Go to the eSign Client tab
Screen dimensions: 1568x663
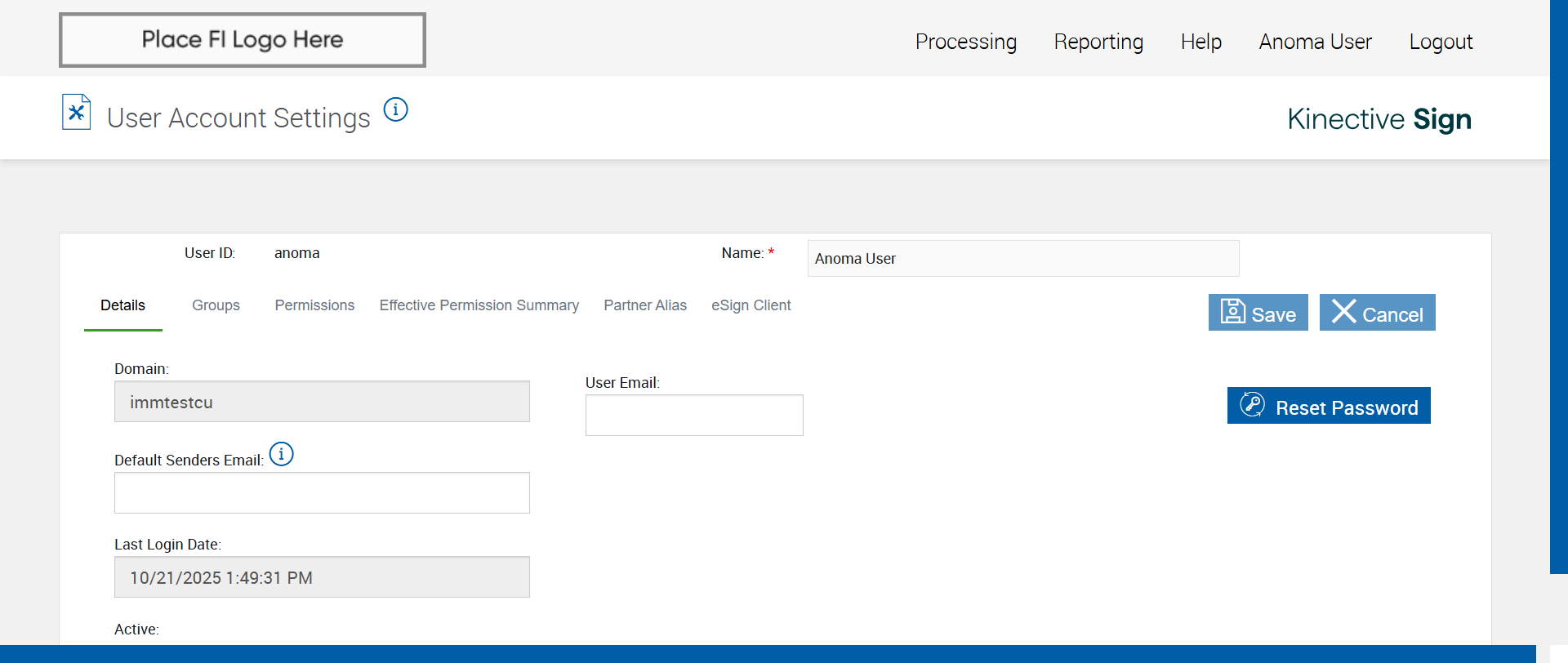click(751, 305)
